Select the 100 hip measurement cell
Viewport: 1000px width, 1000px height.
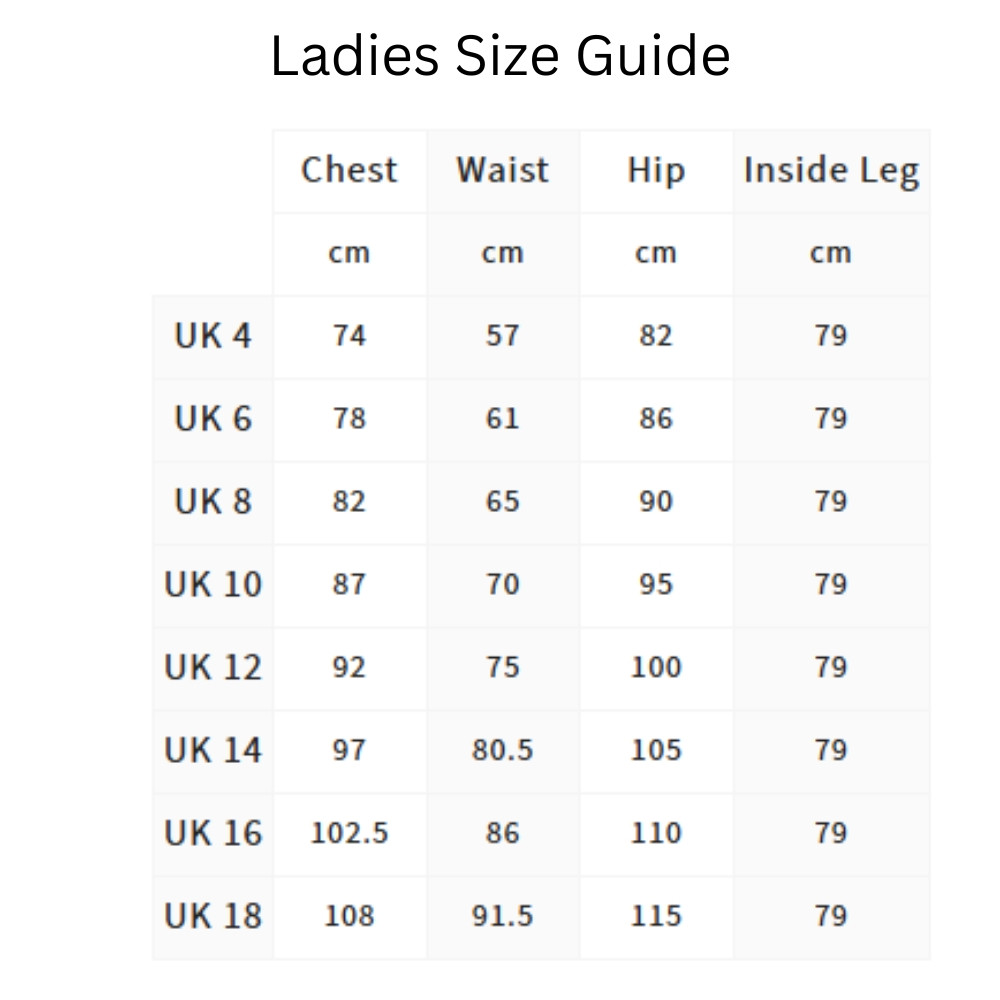(x=656, y=668)
